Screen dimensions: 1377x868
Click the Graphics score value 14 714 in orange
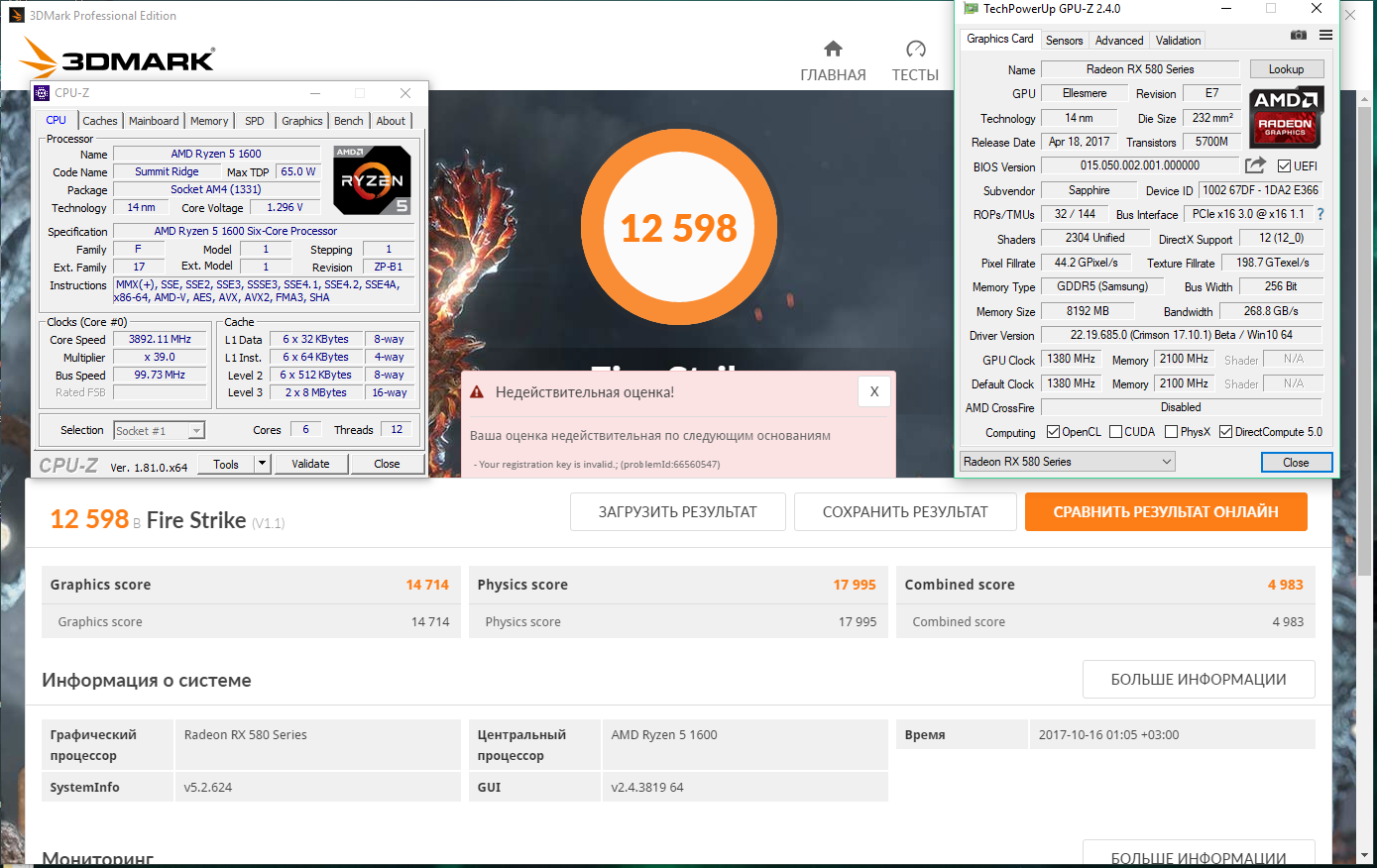[x=427, y=585]
